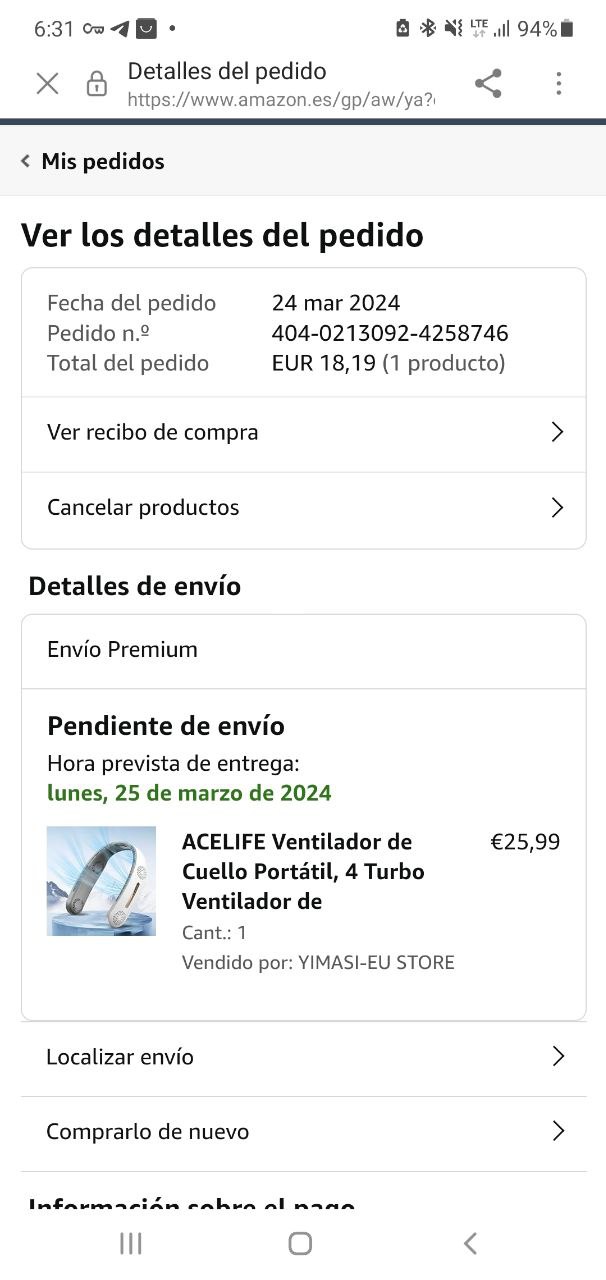Open ACELIFE Ventilador de Cuello product title
Image resolution: width=606 pixels, height=1280 pixels.
coord(303,871)
